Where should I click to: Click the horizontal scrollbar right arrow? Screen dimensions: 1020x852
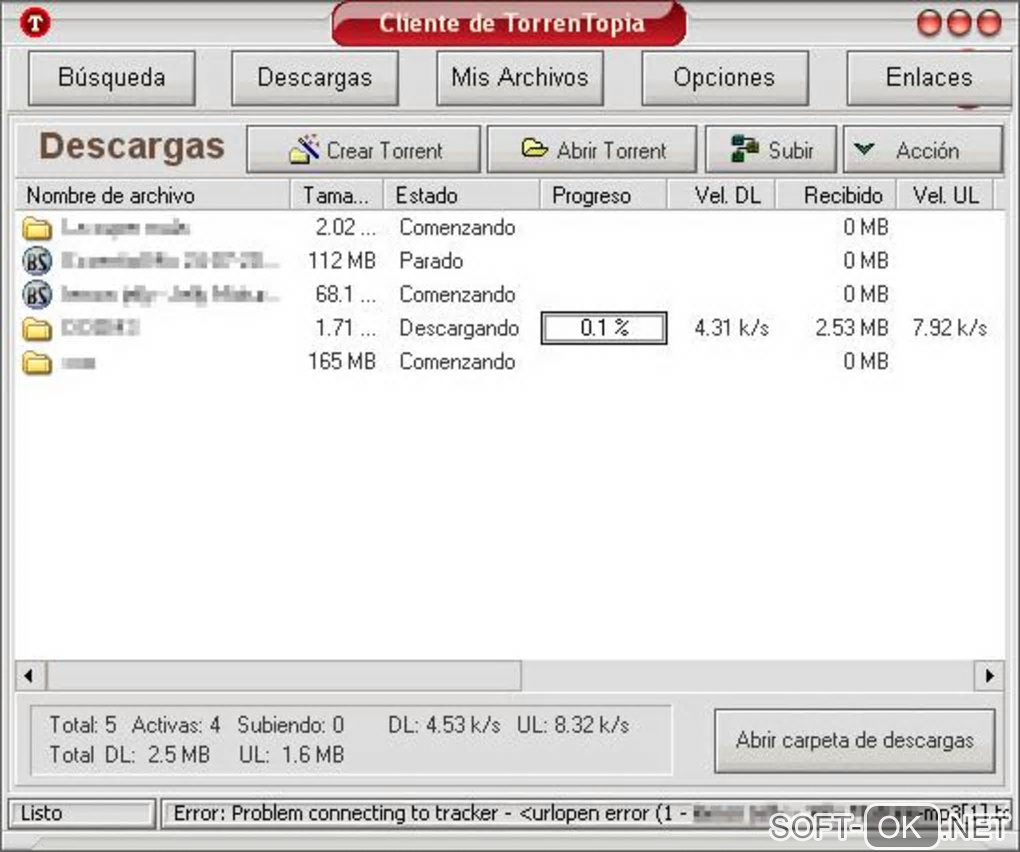tap(989, 676)
